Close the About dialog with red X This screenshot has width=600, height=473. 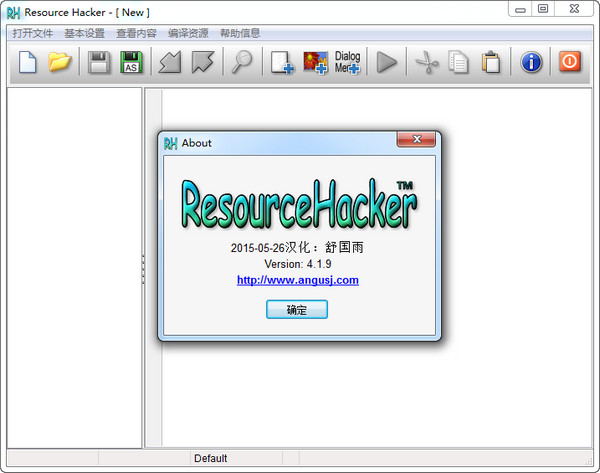pos(416,139)
